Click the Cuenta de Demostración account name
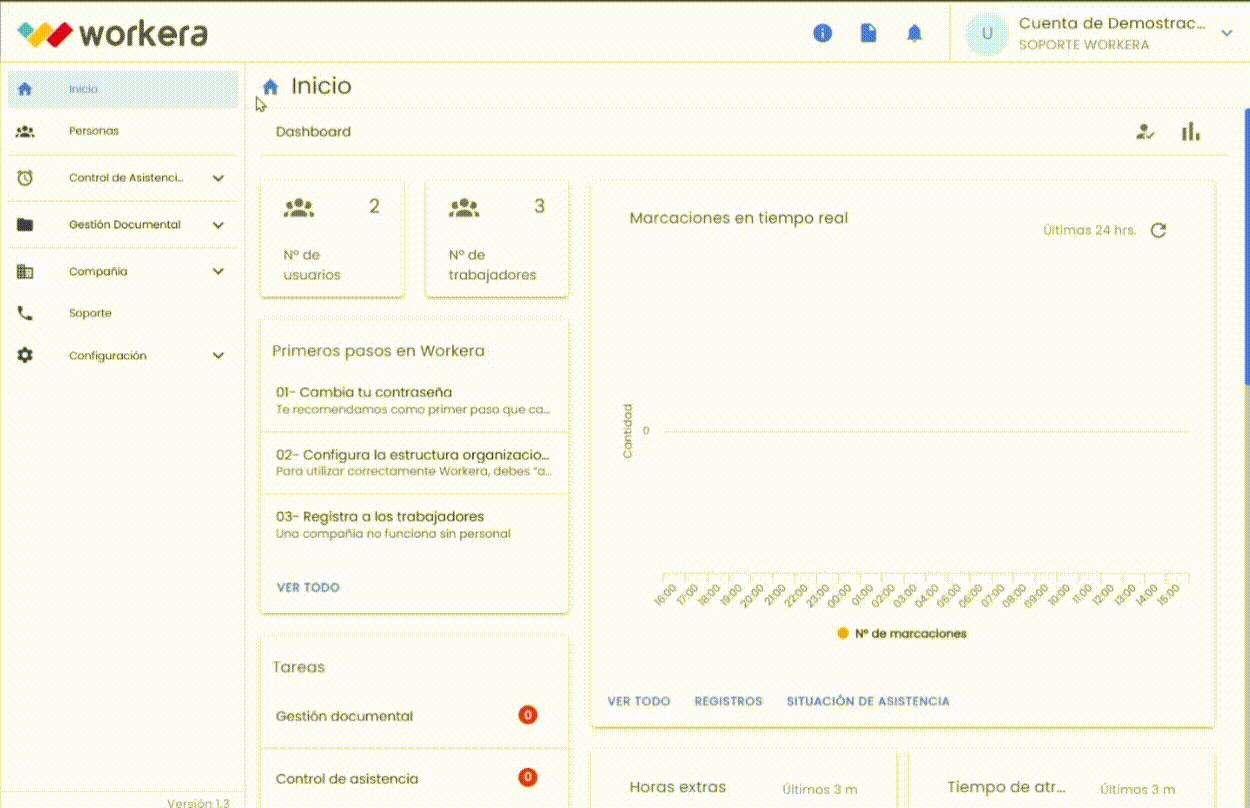The image size is (1250, 808). 1112,24
